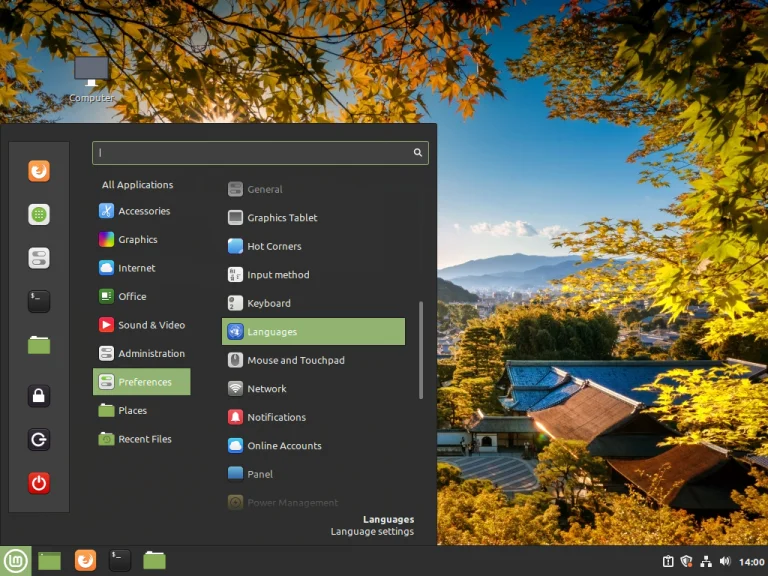Click the menu search text field
Viewport: 768px width, 576px height.
pyautogui.click(x=260, y=153)
